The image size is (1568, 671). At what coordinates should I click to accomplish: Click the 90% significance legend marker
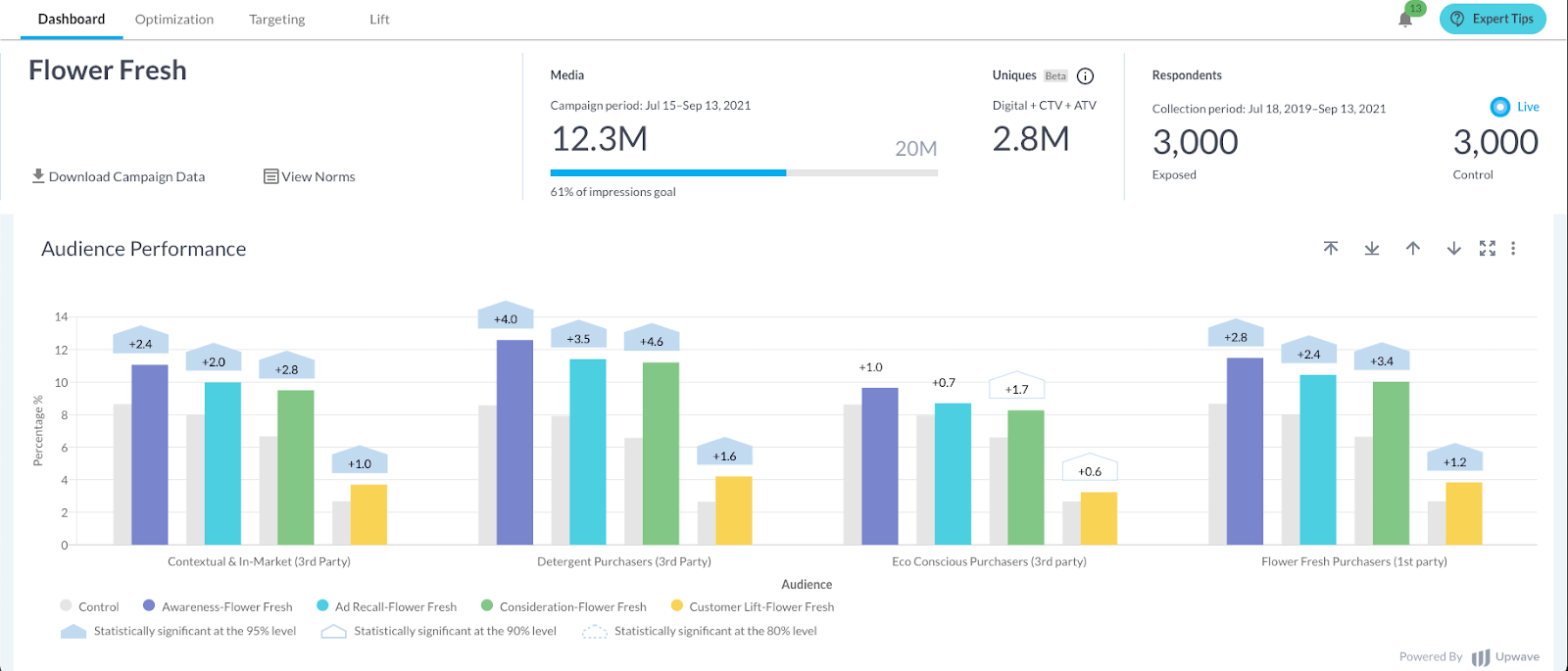(x=333, y=632)
